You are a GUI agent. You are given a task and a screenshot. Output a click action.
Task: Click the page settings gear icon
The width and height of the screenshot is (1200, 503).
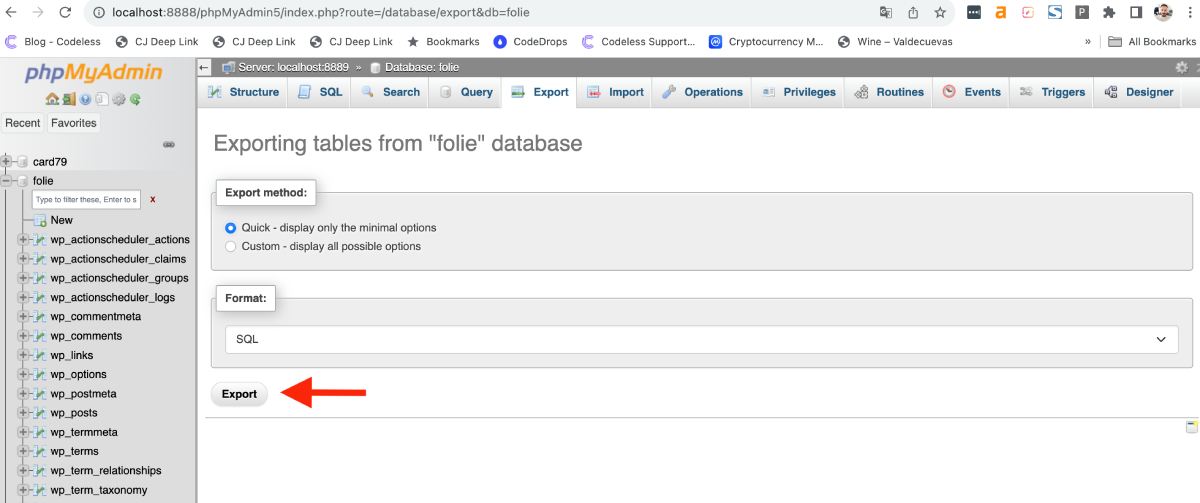pyautogui.click(x=1181, y=67)
